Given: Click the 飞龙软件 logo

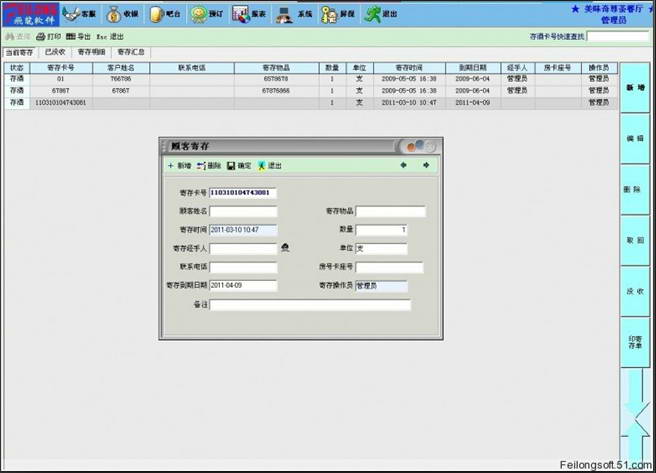Looking at the screenshot, I should click(x=30, y=14).
